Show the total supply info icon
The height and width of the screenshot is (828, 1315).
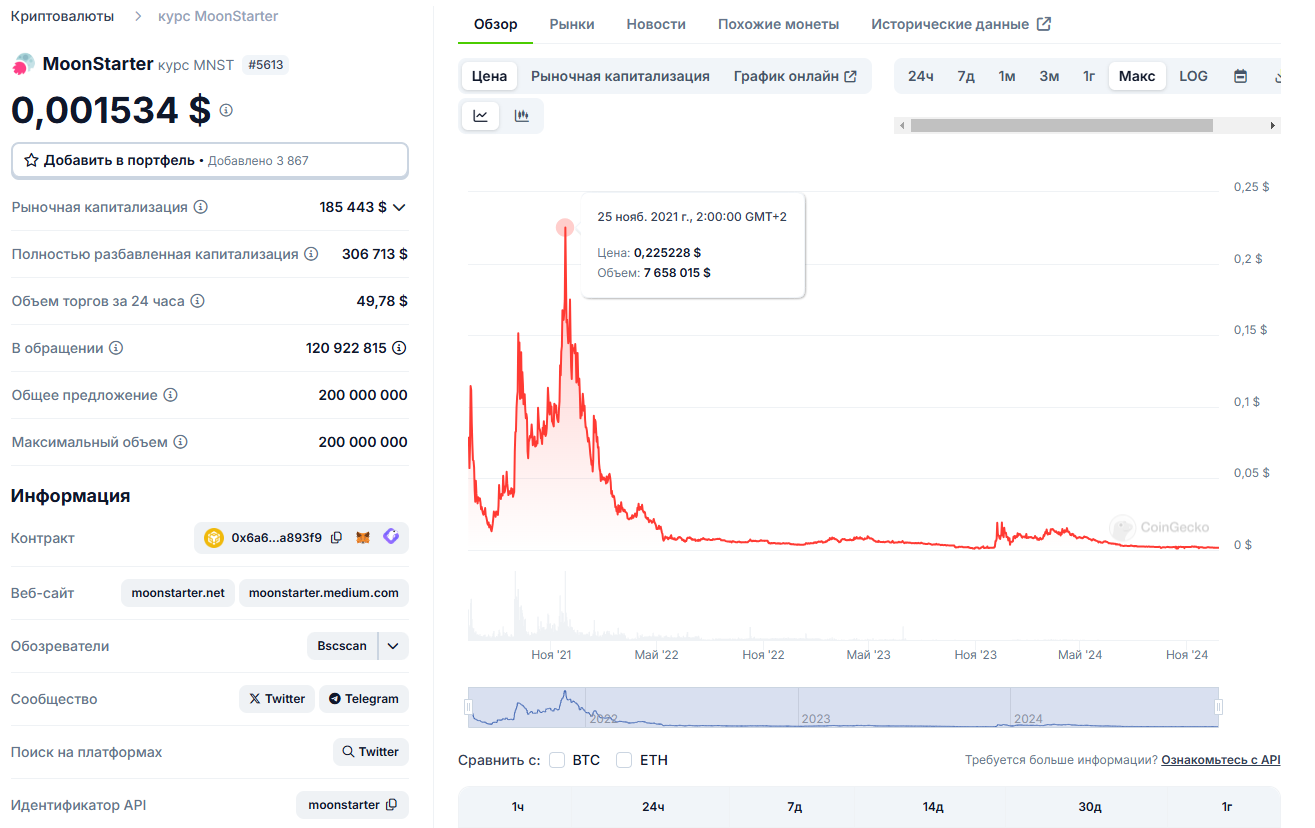[170, 395]
